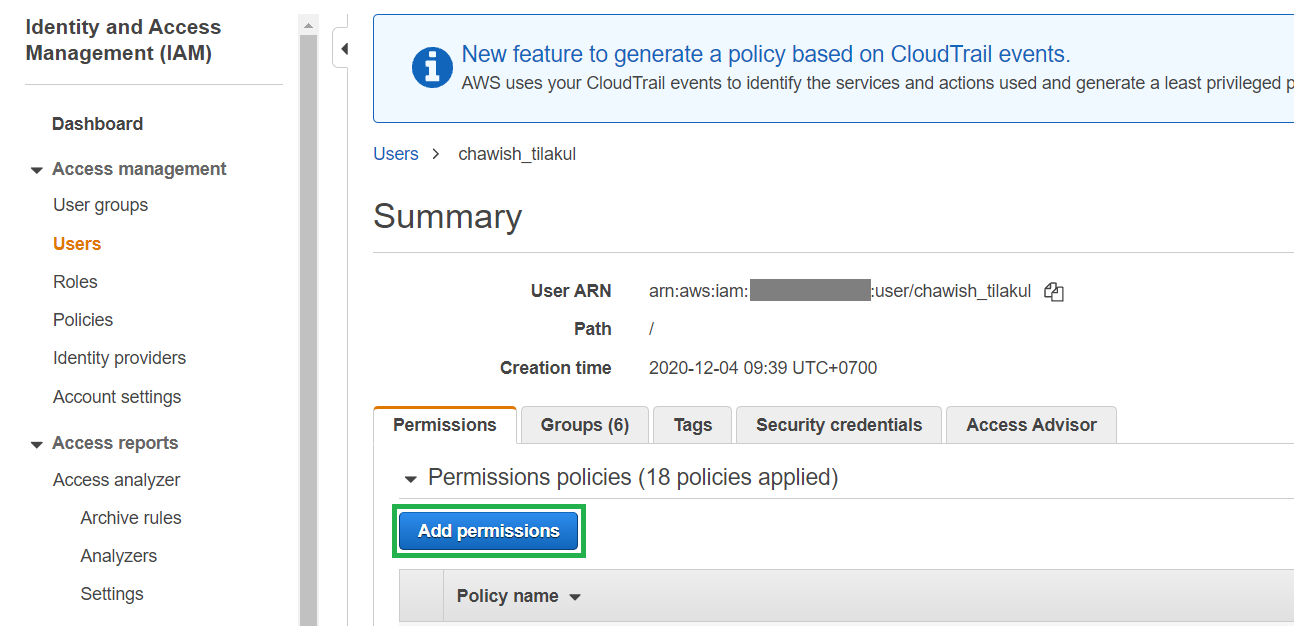Image resolution: width=1294 pixels, height=626 pixels.
Task: Open the Roles section
Action: click(x=75, y=281)
